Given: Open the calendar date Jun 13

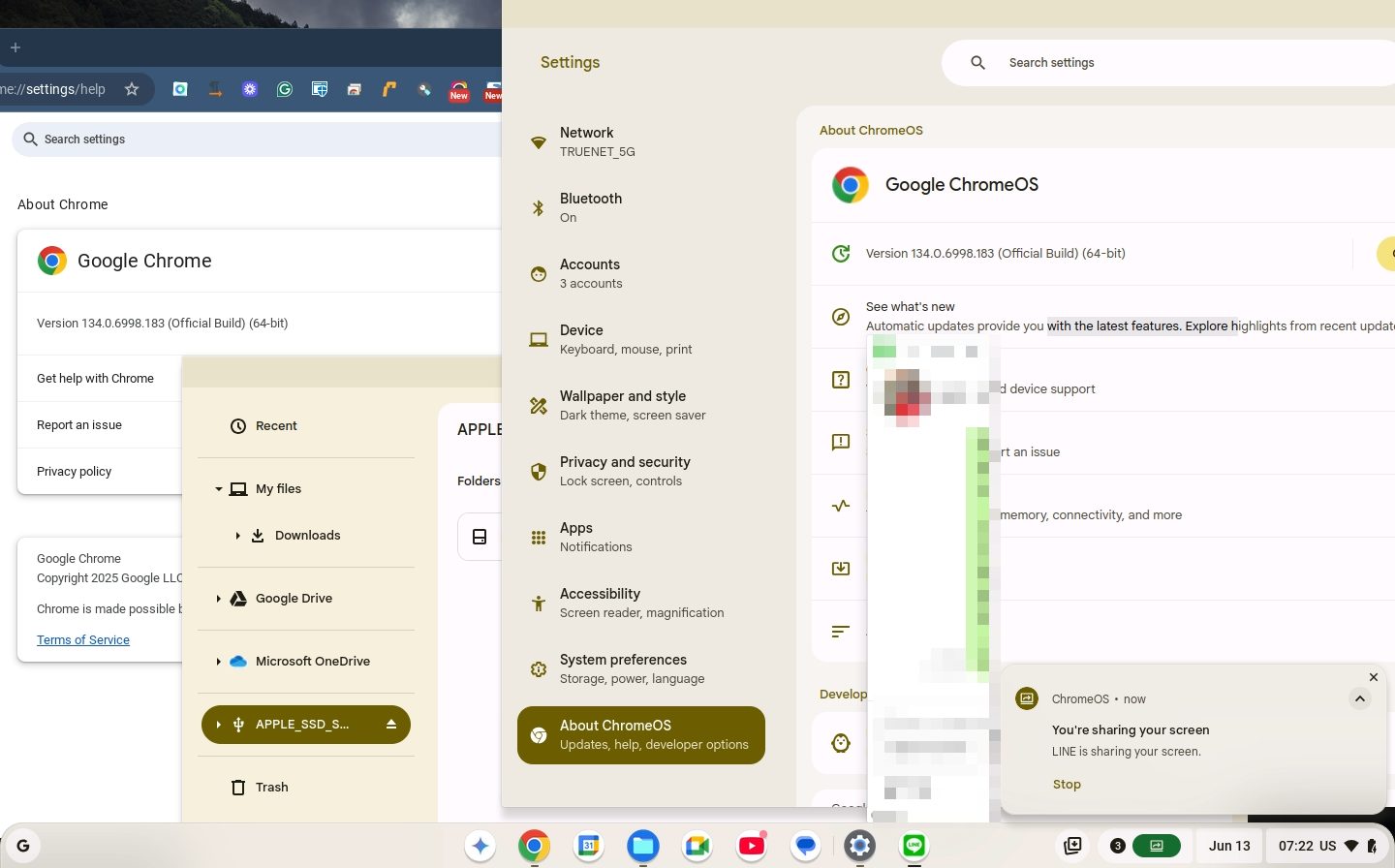Looking at the screenshot, I should 1229,846.
